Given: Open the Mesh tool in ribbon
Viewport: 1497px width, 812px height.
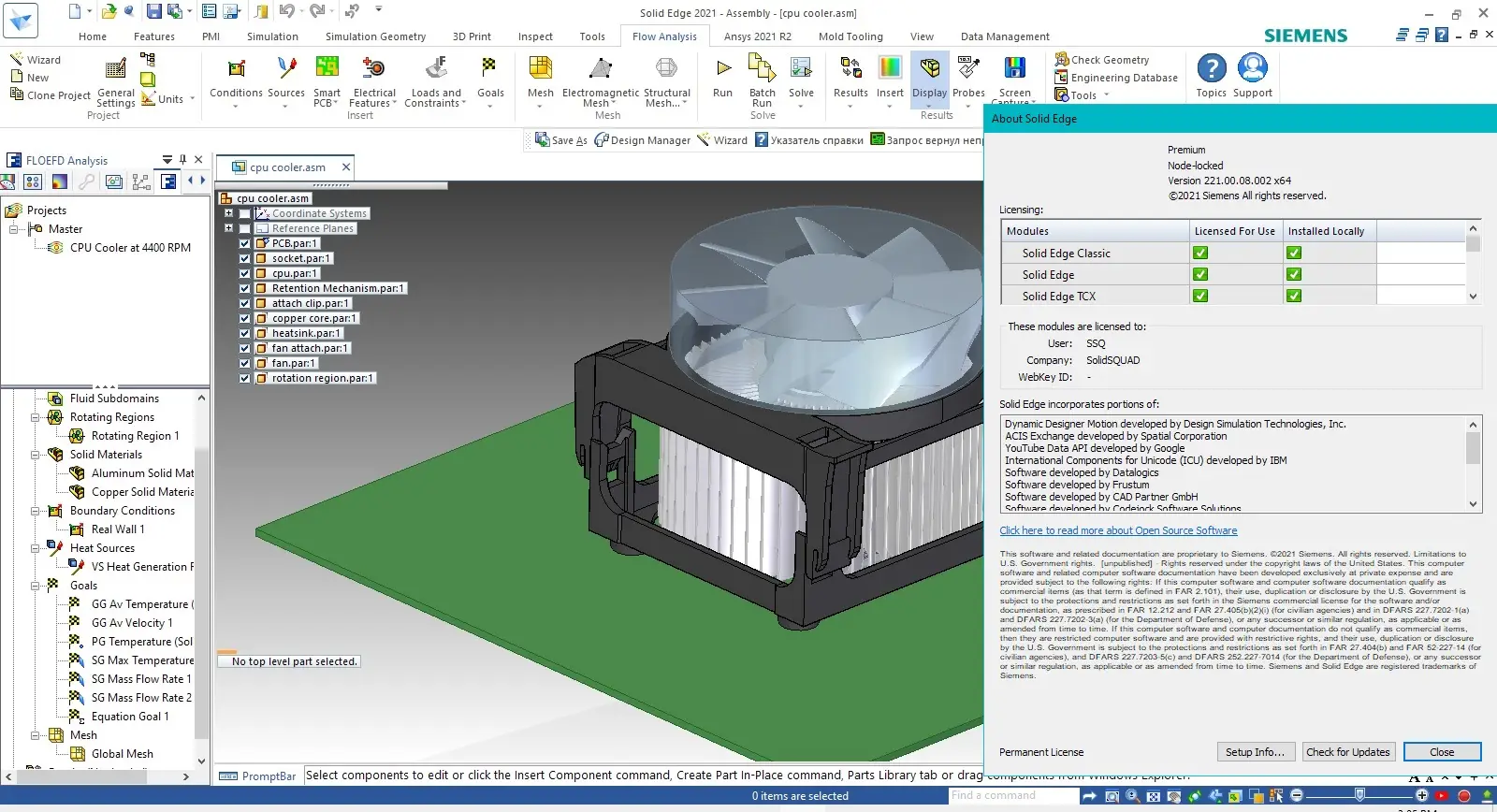Looking at the screenshot, I should click(541, 82).
